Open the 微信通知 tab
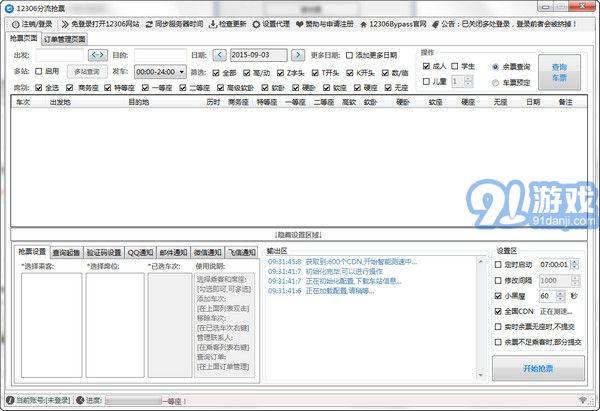Screen dimensions: 600x411 click(208, 253)
